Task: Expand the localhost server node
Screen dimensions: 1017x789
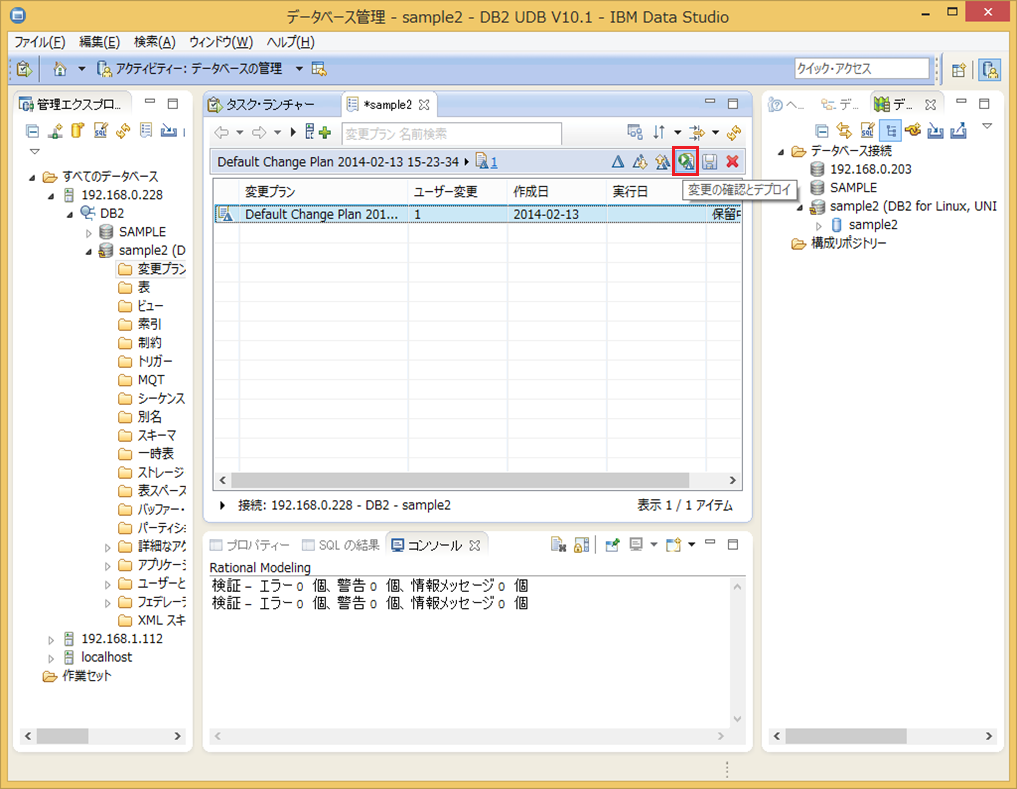Action: pos(51,658)
